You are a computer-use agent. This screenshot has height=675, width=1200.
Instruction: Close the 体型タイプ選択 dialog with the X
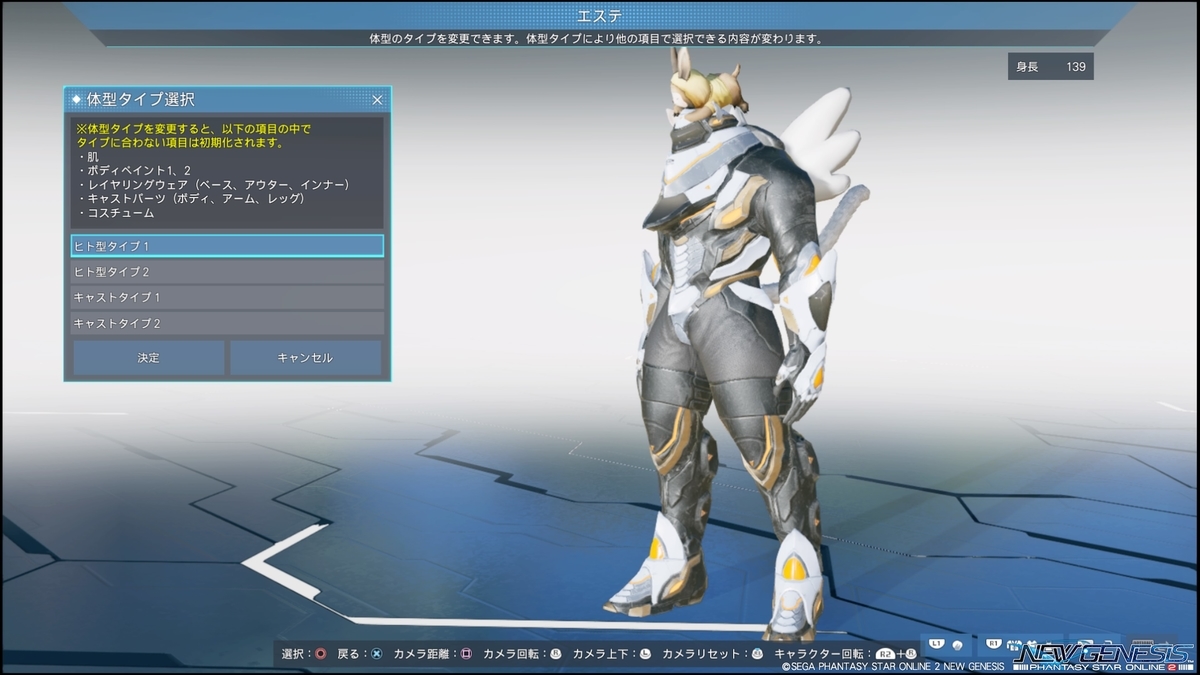pyautogui.click(x=377, y=100)
